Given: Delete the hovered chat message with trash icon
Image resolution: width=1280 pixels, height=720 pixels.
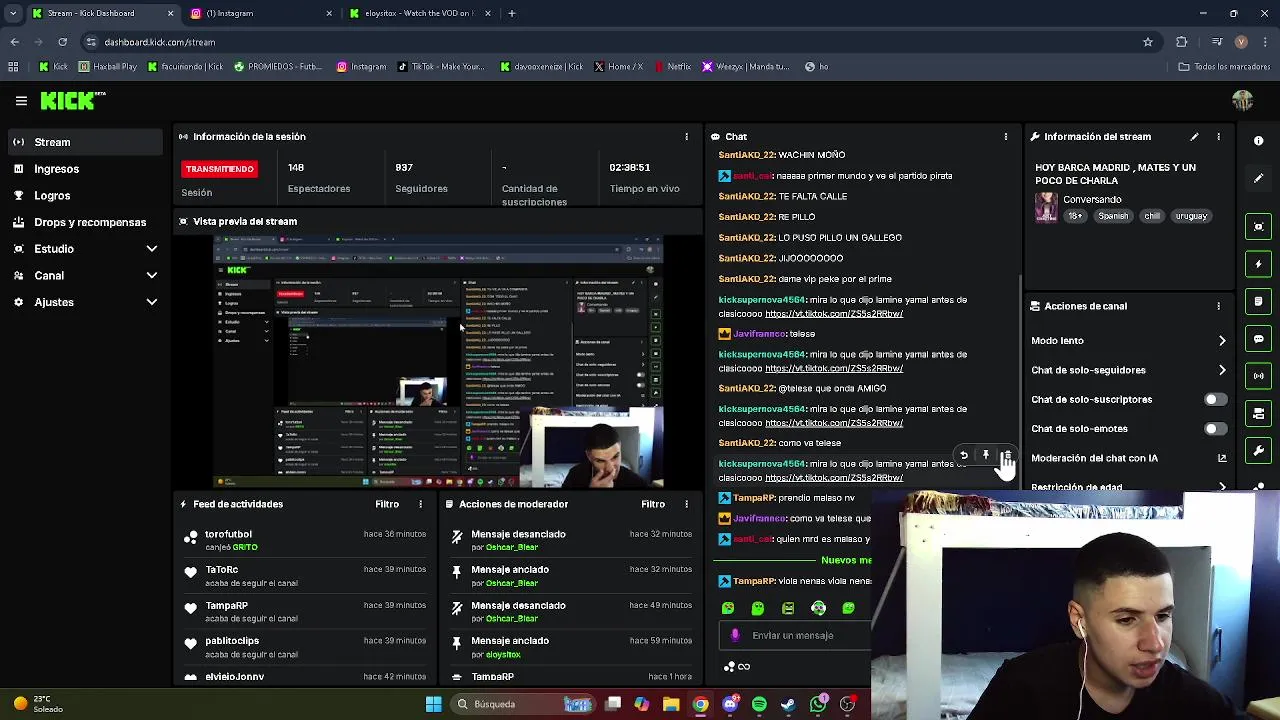Looking at the screenshot, I should point(1007,456).
